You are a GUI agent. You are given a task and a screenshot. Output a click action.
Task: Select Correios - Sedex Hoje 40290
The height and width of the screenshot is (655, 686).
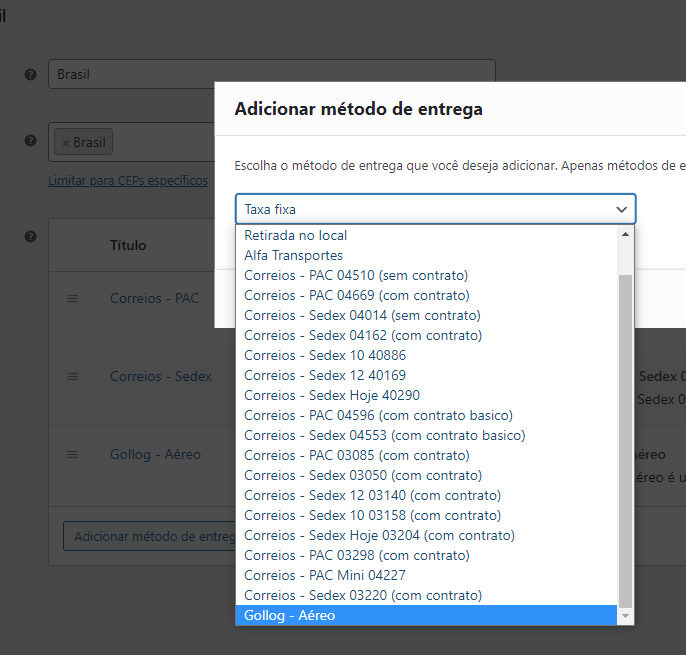[332, 396]
